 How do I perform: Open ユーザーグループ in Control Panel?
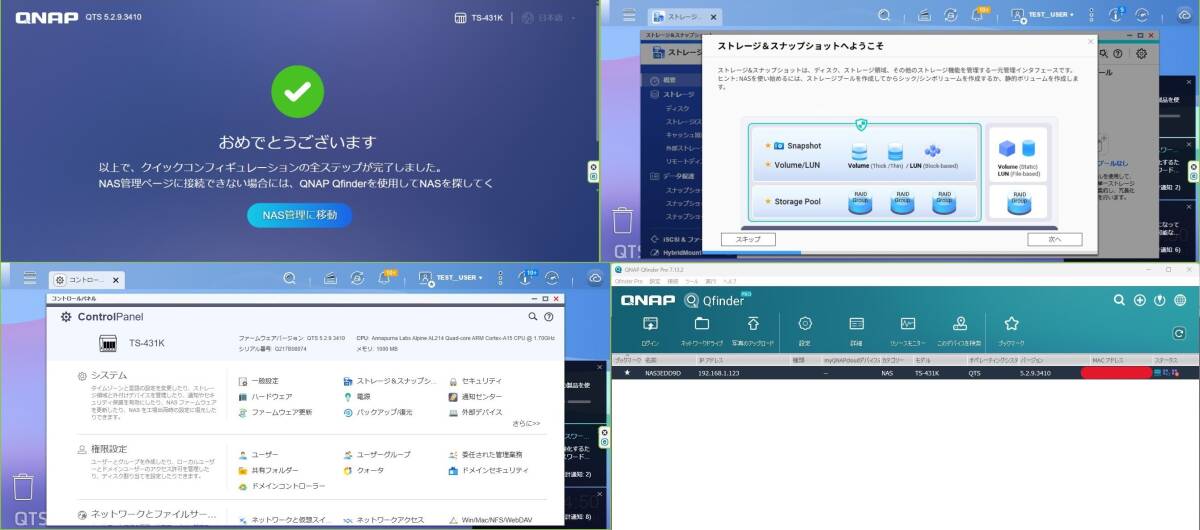pyautogui.click(x=377, y=455)
